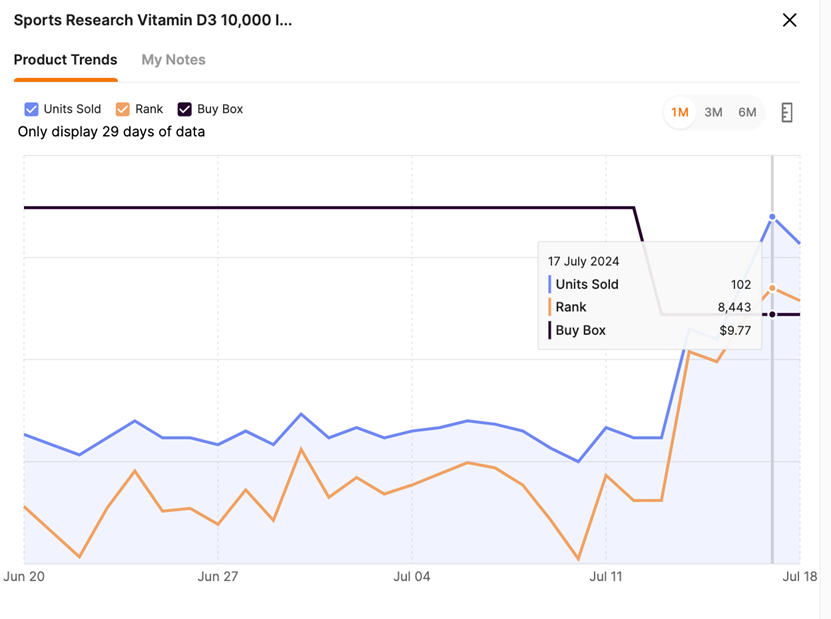Close the product trends panel
The image size is (831, 619).
[789, 20]
